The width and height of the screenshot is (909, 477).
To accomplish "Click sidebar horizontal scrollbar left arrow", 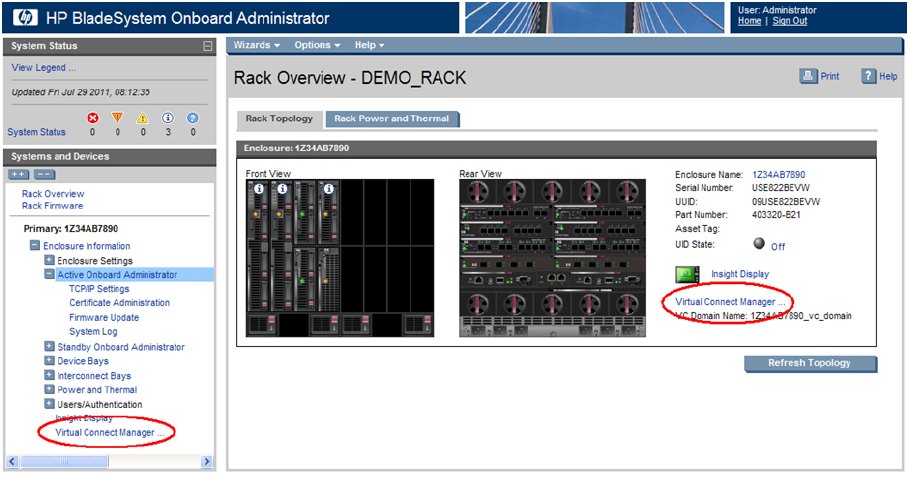I will [x=12, y=462].
